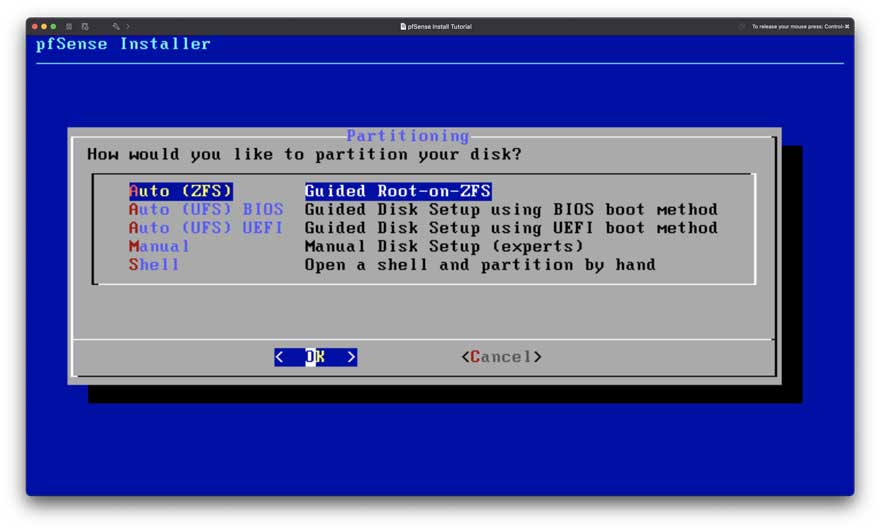Click the document icon beside window title

coord(403,26)
